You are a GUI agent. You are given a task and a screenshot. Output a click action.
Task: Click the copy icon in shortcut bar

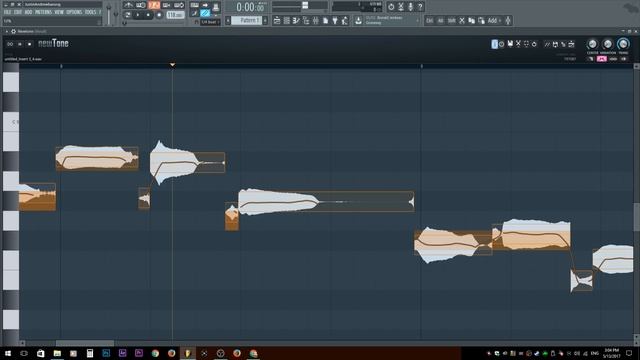(471, 20)
